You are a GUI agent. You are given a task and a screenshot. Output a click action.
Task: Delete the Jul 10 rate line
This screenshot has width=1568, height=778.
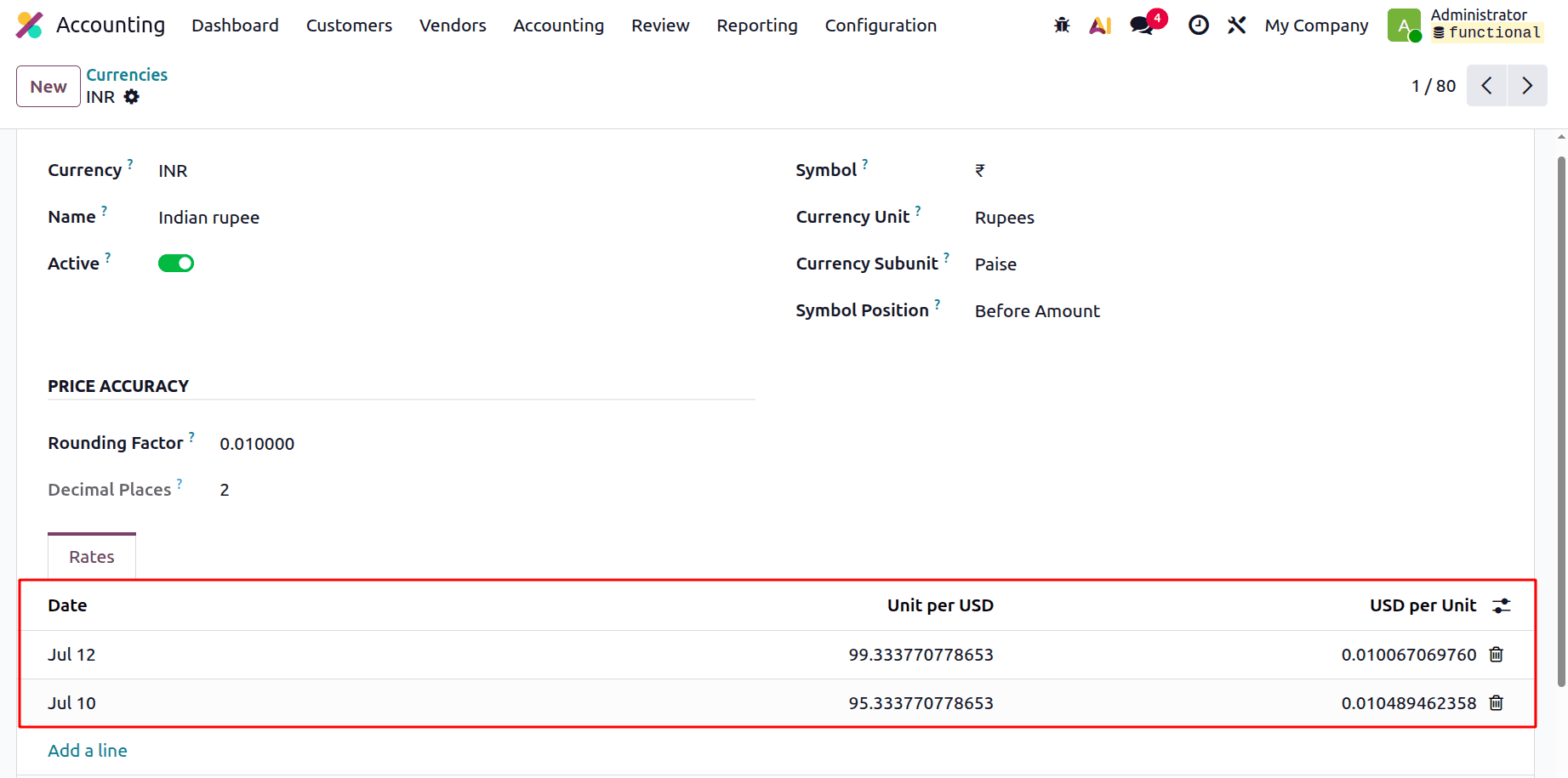1497,703
